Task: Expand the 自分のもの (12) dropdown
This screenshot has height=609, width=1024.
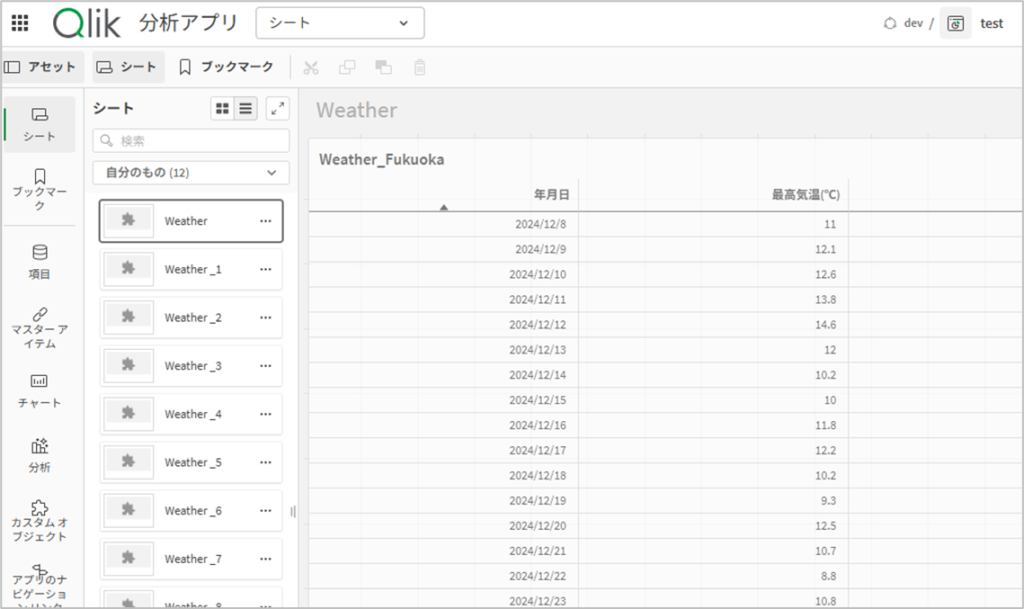Action: pyautogui.click(x=191, y=173)
